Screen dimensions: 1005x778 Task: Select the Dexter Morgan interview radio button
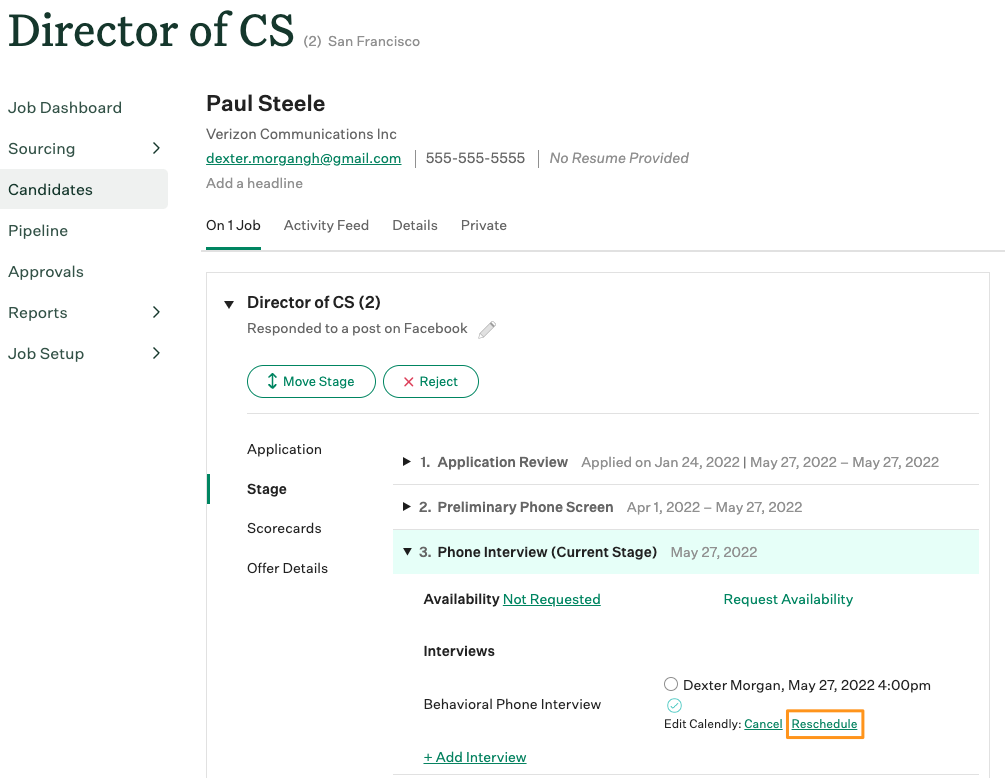pos(671,685)
